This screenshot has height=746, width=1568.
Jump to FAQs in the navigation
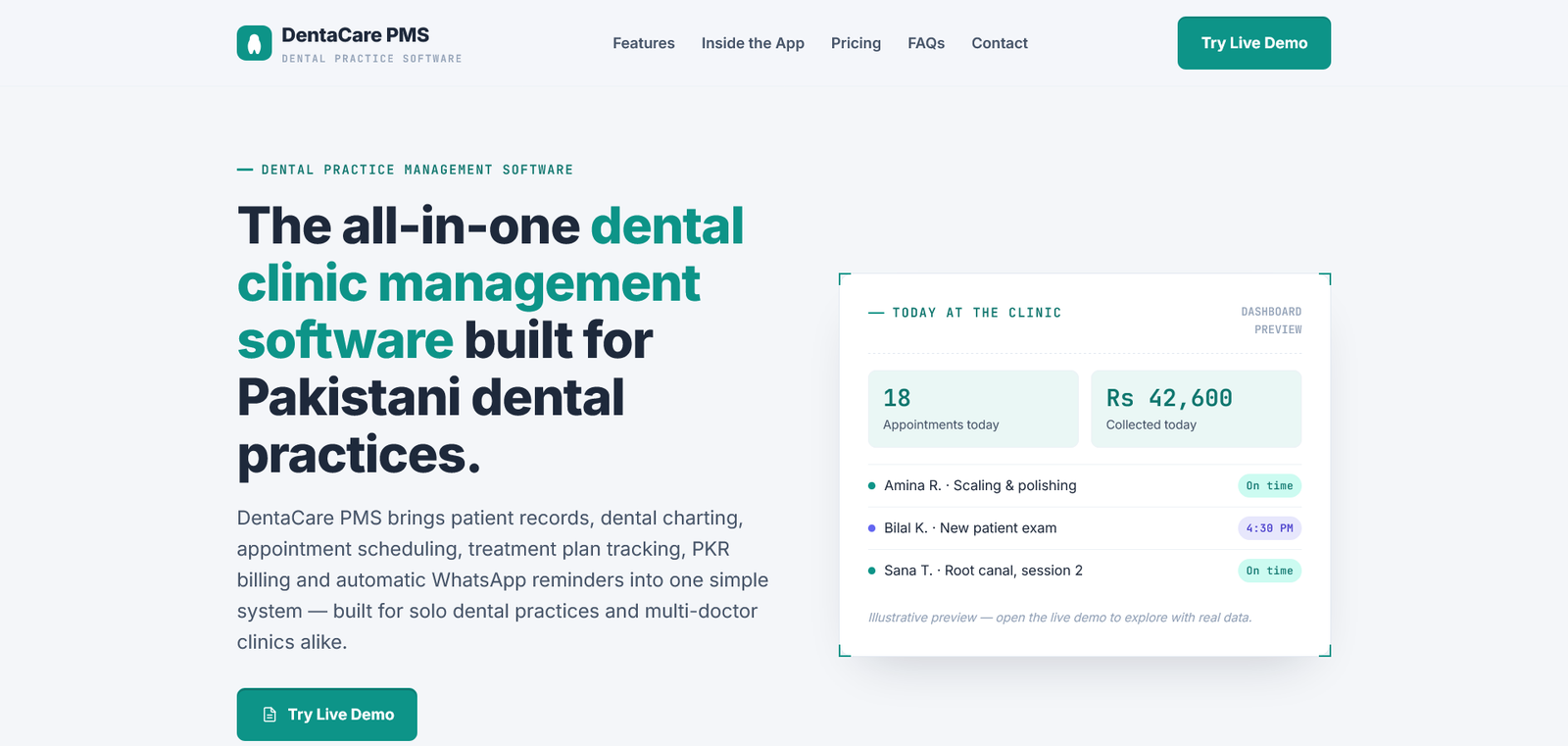(926, 43)
